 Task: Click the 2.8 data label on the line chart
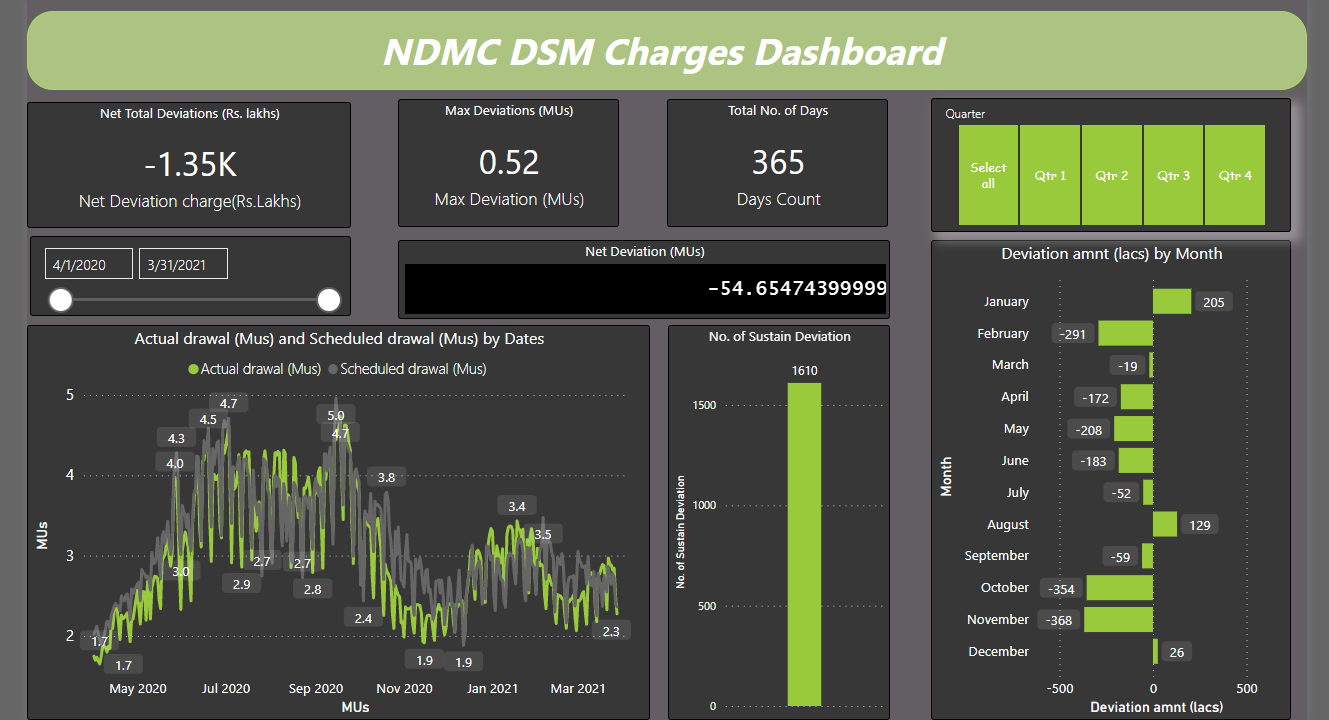312,589
